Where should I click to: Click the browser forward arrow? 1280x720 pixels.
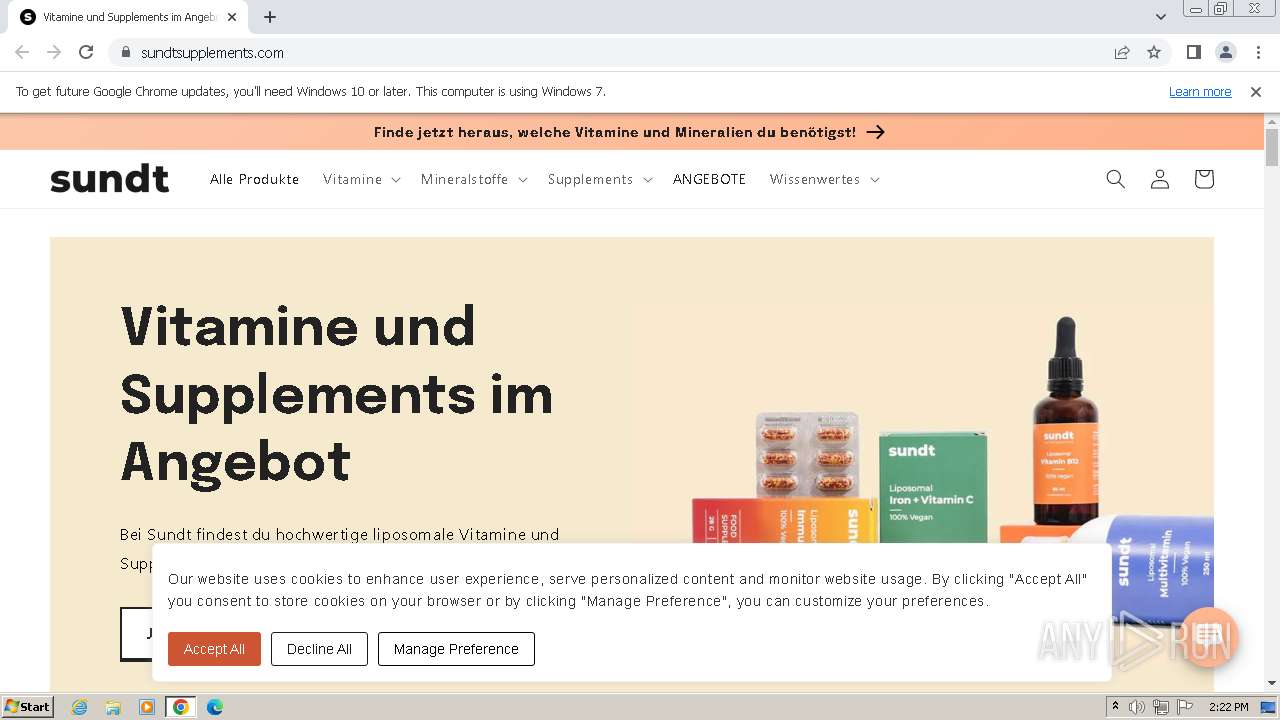click(54, 52)
